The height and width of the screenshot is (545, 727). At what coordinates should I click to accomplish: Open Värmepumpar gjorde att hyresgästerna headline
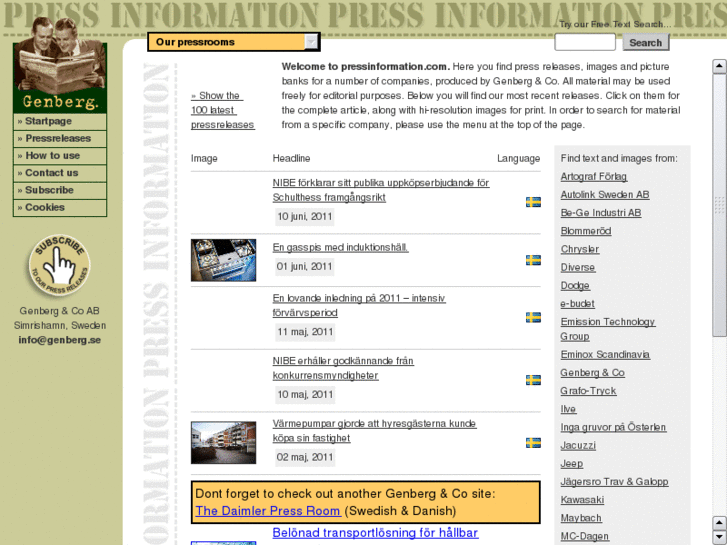(x=374, y=430)
